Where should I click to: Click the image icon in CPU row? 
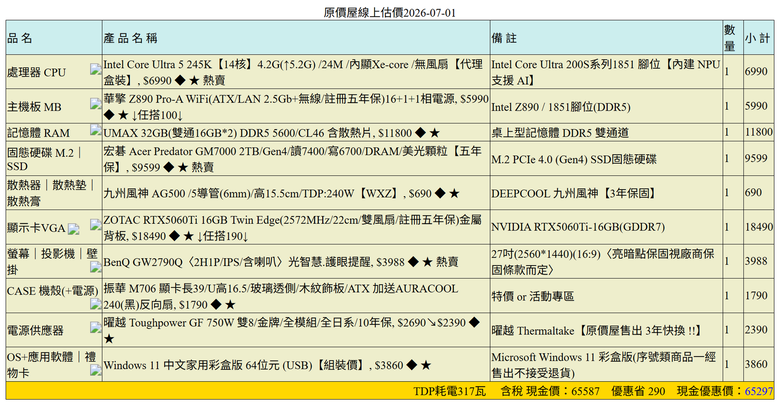coord(96,69)
